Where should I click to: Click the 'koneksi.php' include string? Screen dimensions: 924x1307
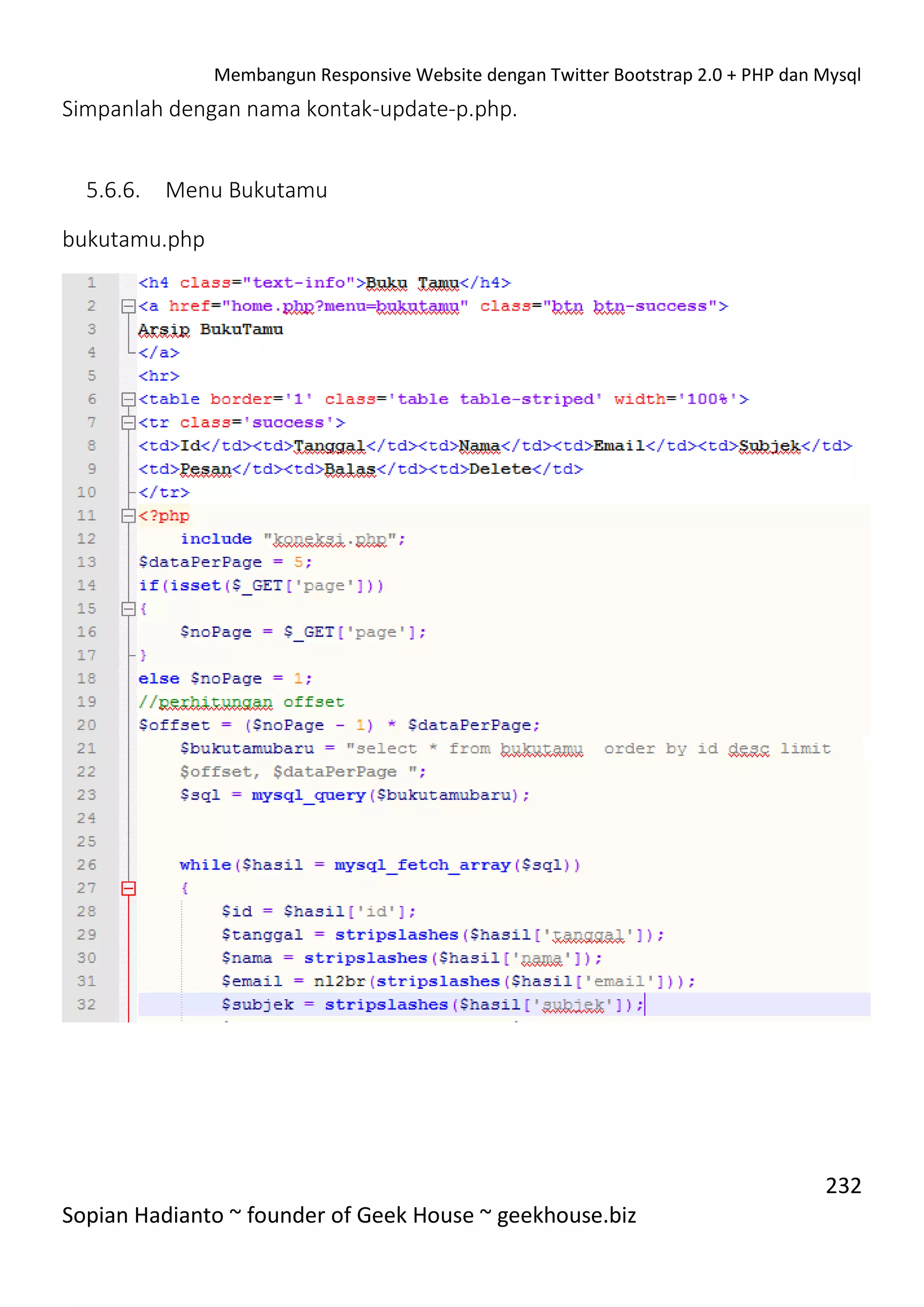(x=330, y=540)
